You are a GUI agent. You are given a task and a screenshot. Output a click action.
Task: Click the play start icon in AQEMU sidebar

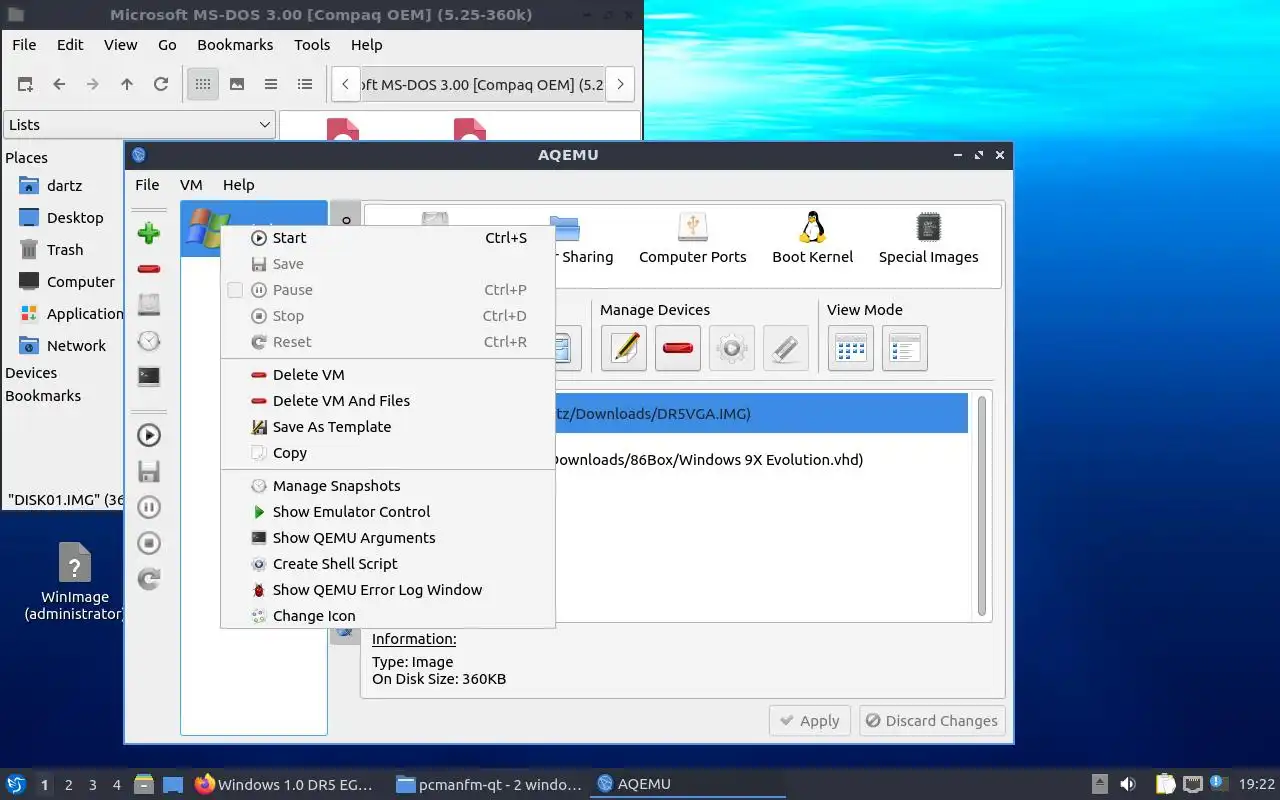pyautogui.click(x=149, y=435)
